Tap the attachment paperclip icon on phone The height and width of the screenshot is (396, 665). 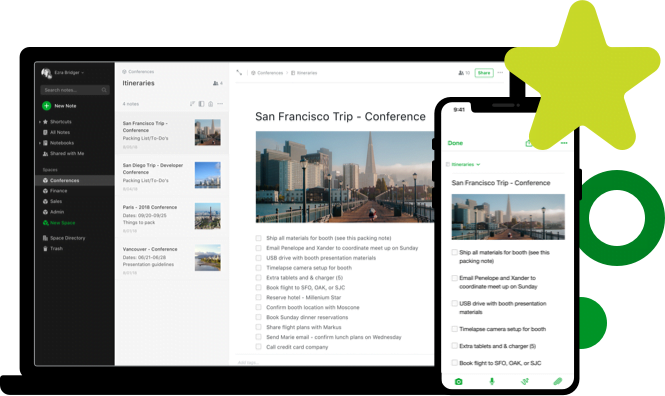[558, 381]
